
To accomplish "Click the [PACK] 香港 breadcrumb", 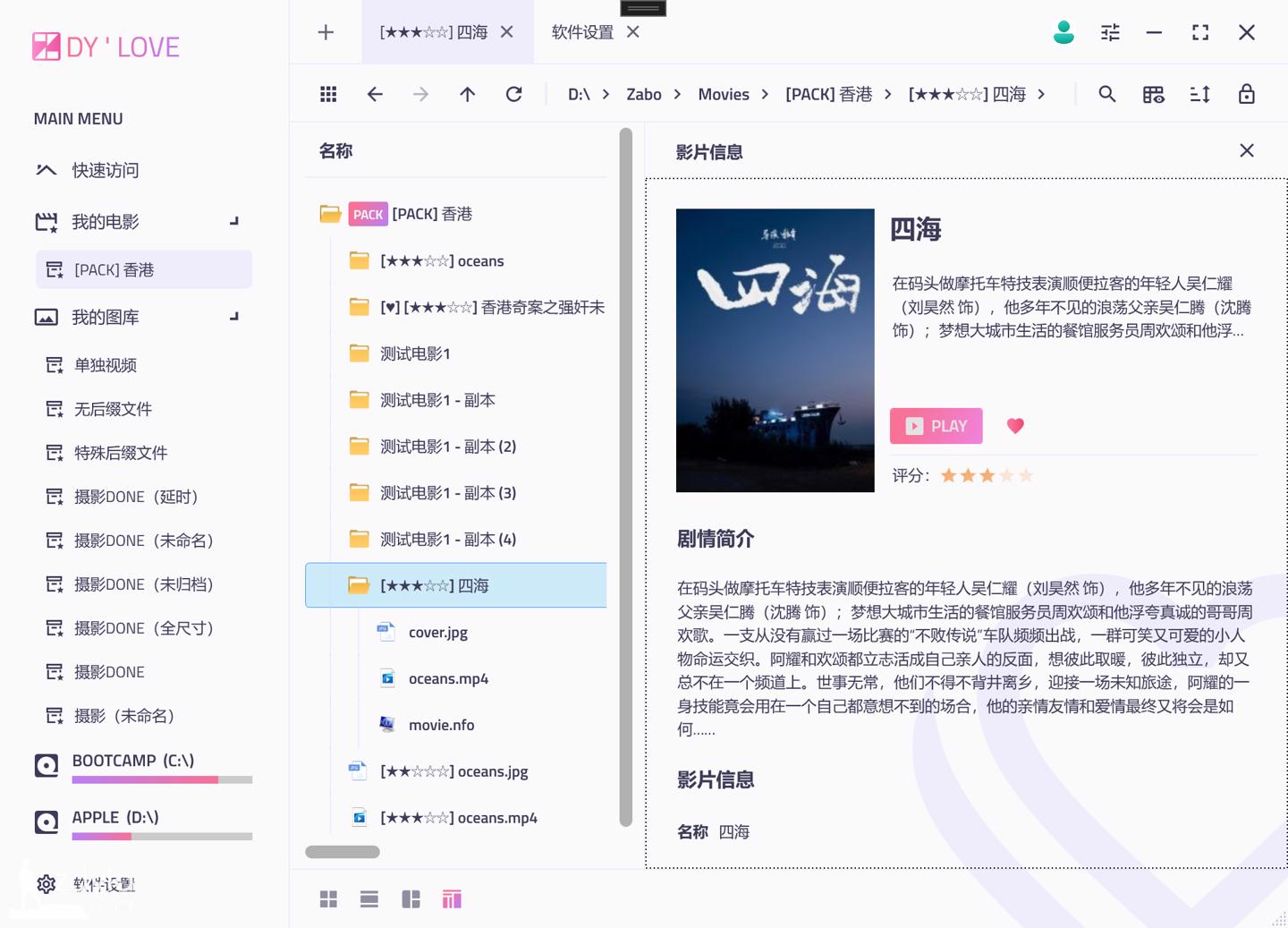I will click(829, 94).
